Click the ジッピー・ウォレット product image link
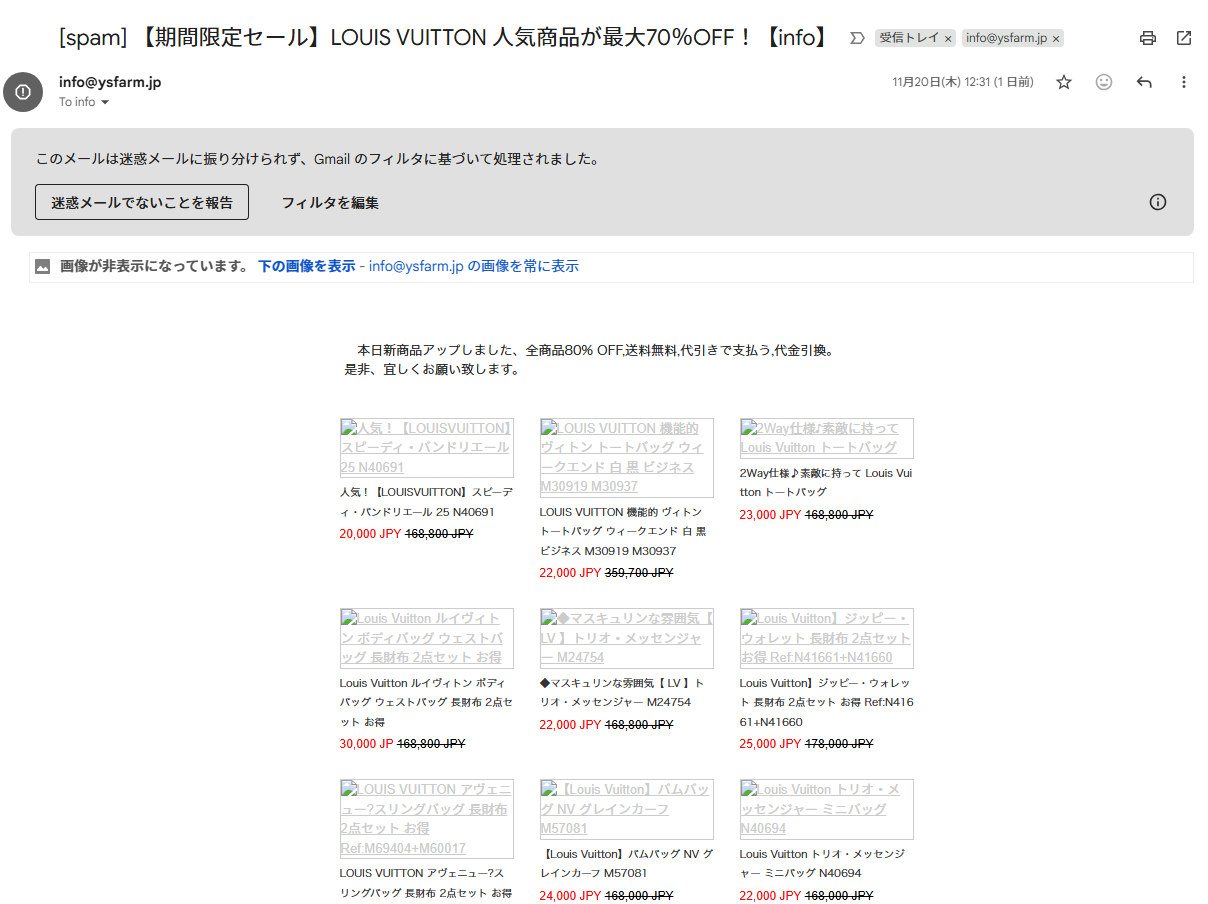 coord(826,638)
